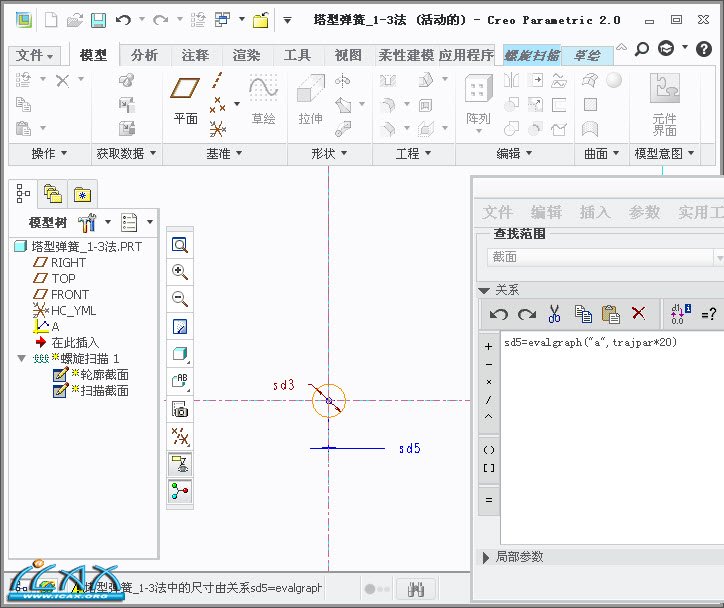Toggle between dimension values and names

678,314
